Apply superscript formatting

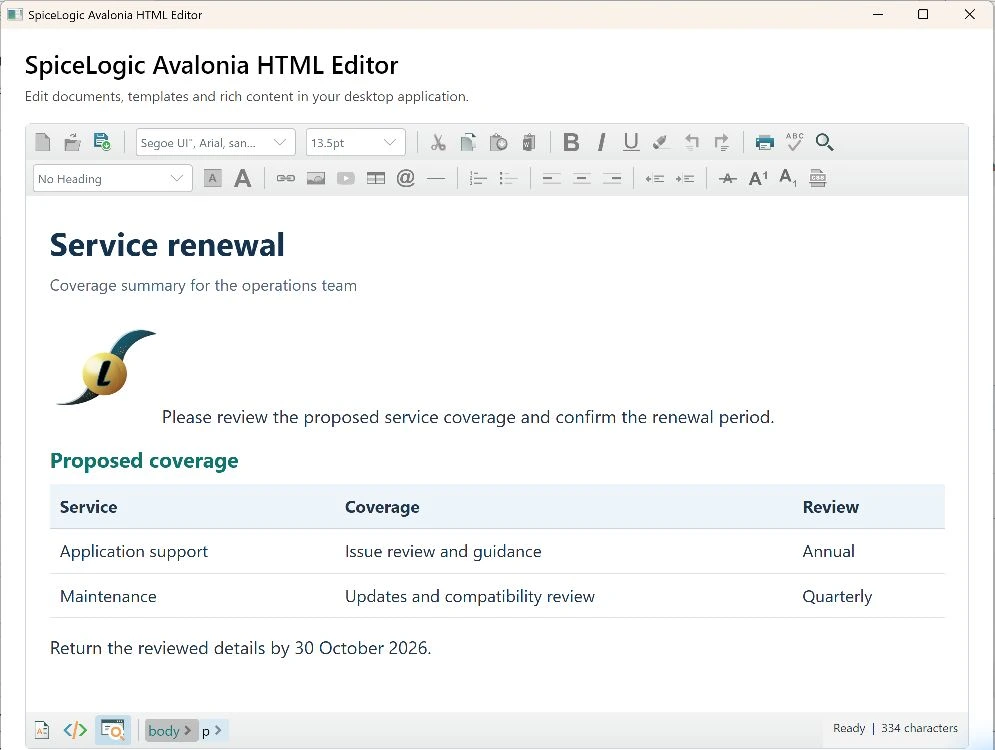[758, 178]
